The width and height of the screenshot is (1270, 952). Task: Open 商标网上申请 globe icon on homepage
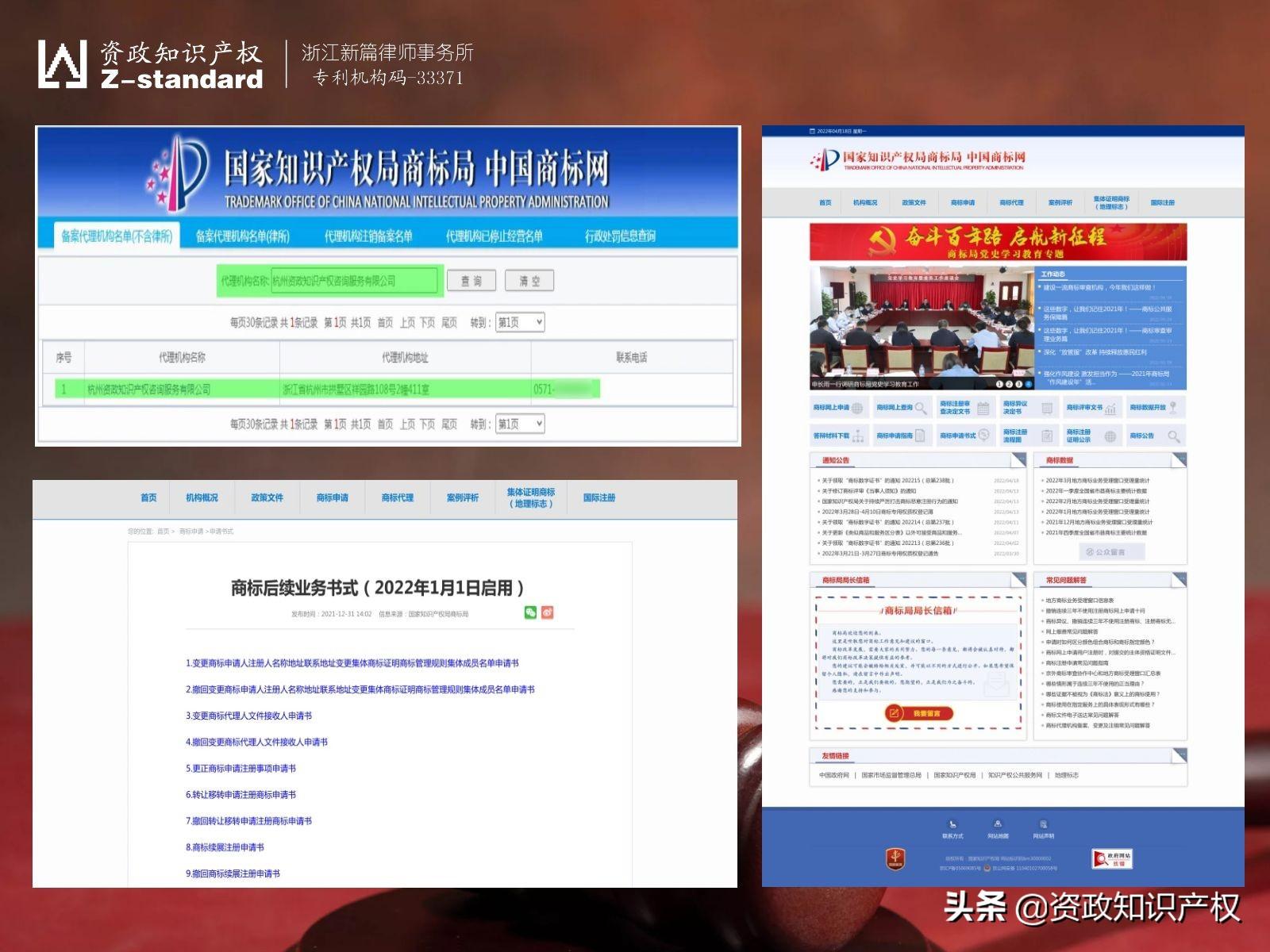click(857, 409)
